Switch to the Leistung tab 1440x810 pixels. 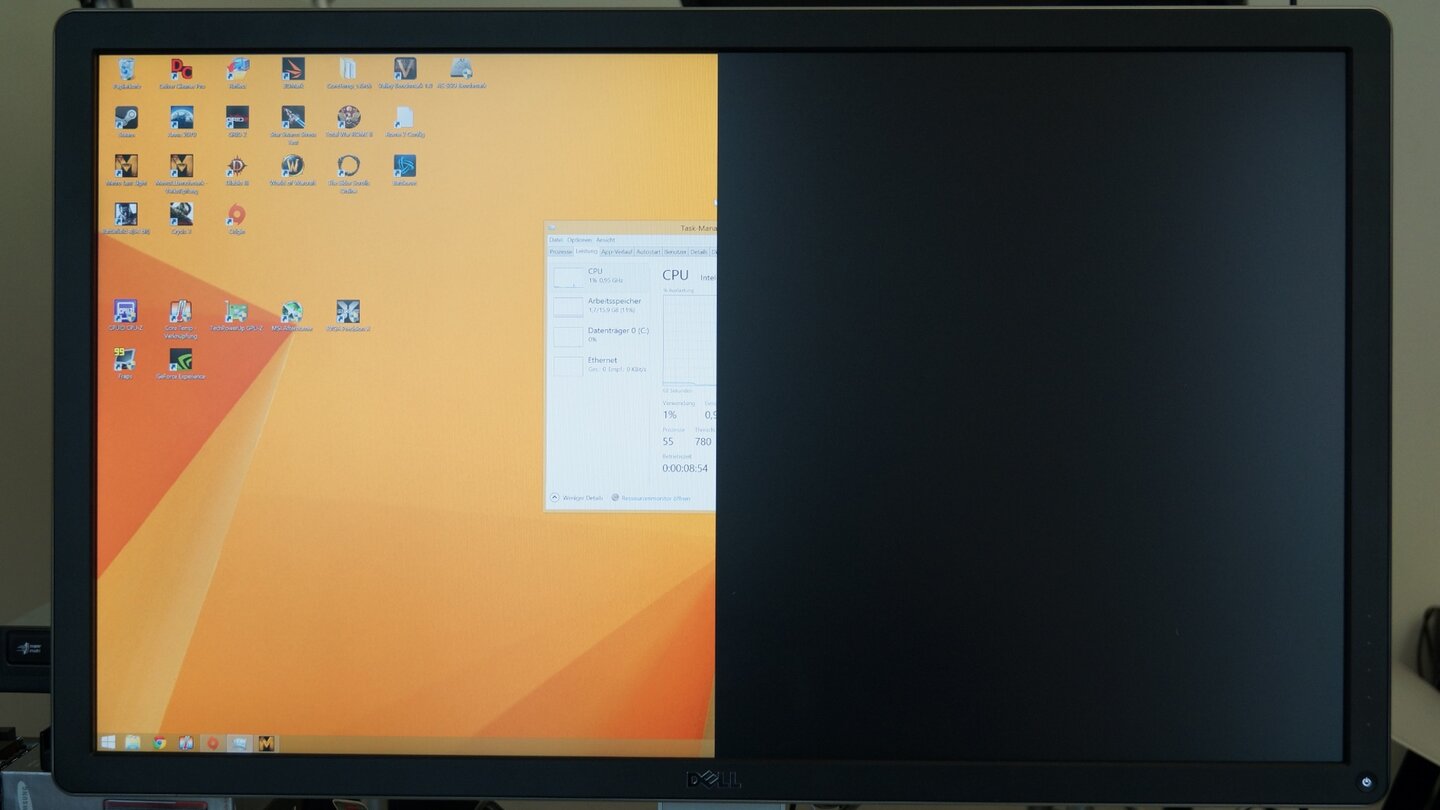click(586, 252)
